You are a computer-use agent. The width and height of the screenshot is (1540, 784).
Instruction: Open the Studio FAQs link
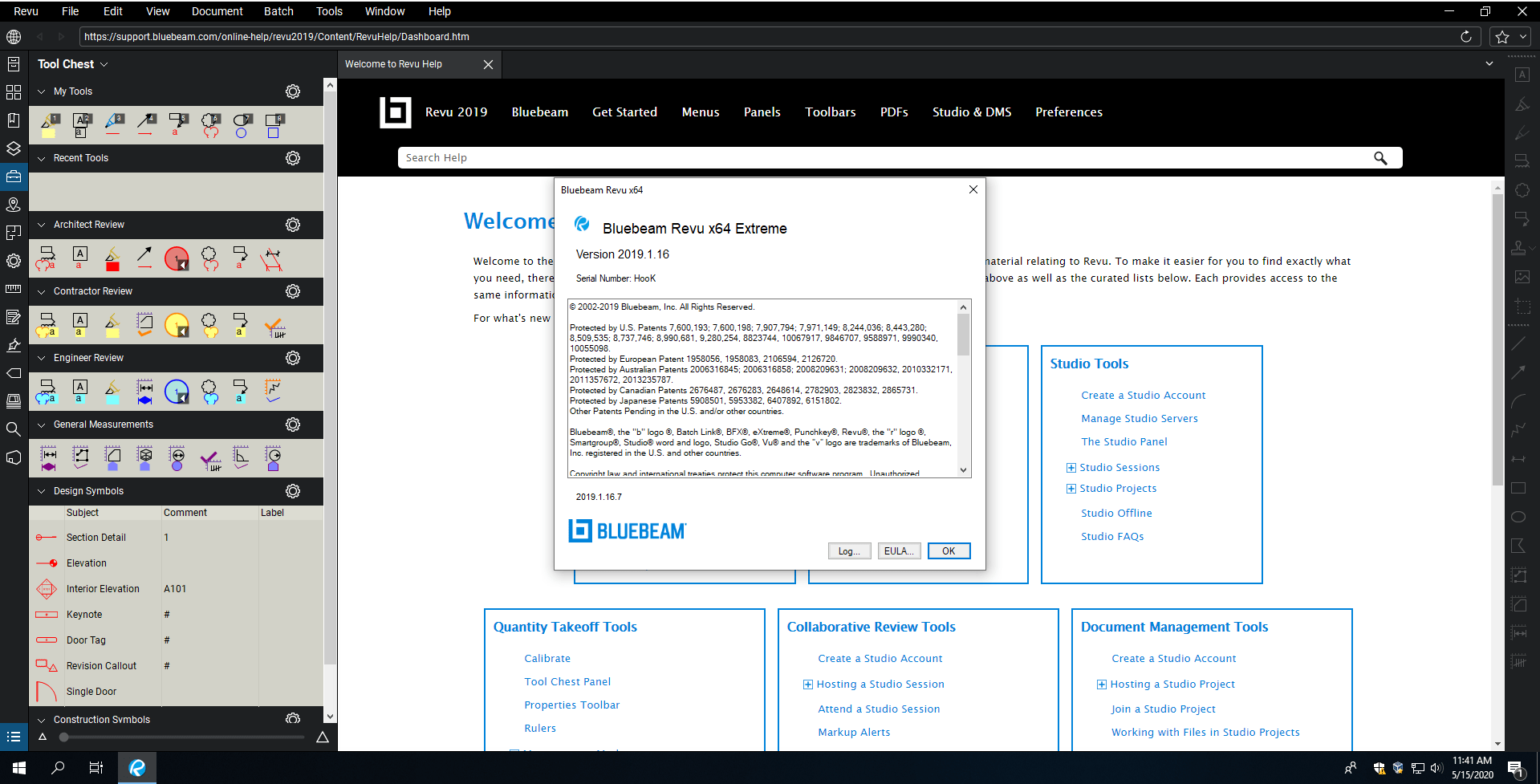(x=1112, y=537)
